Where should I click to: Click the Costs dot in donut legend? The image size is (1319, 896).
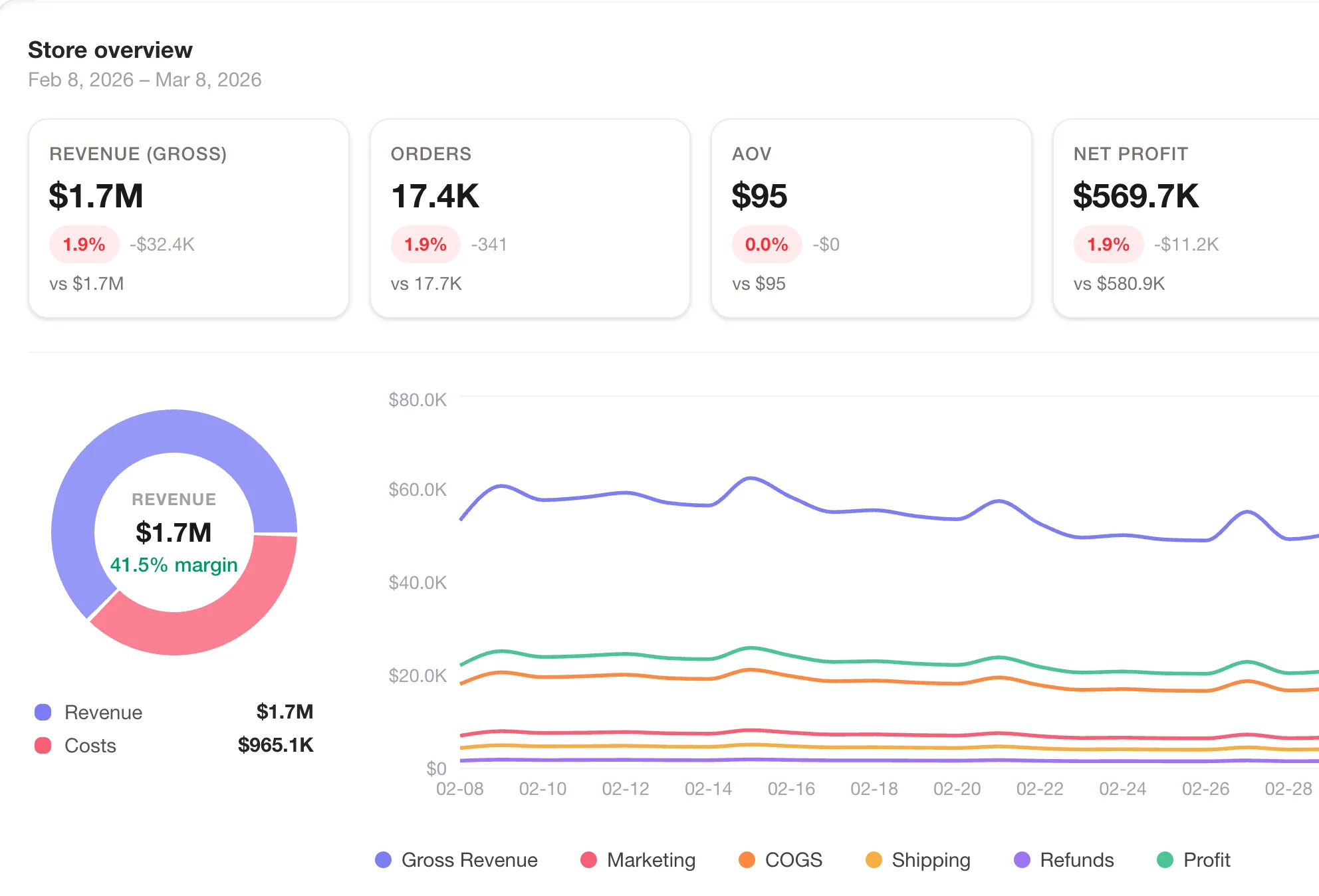(43, 746)
